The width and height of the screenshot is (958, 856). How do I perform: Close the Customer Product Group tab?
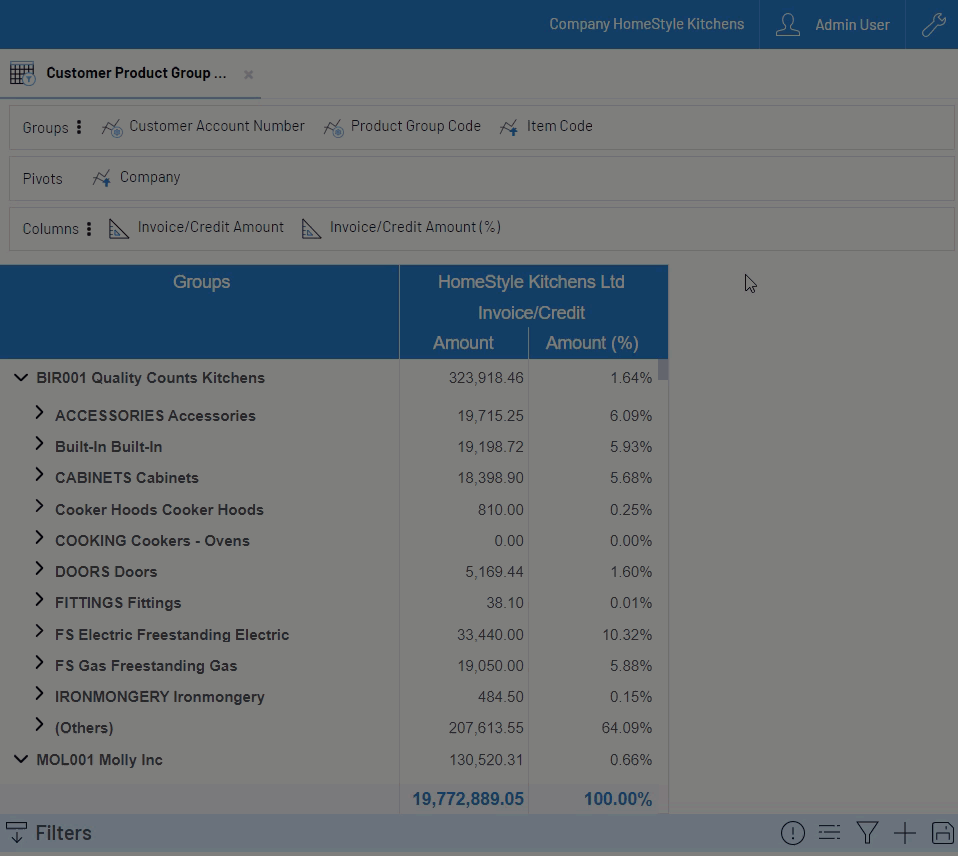click(x=248, y=74)
